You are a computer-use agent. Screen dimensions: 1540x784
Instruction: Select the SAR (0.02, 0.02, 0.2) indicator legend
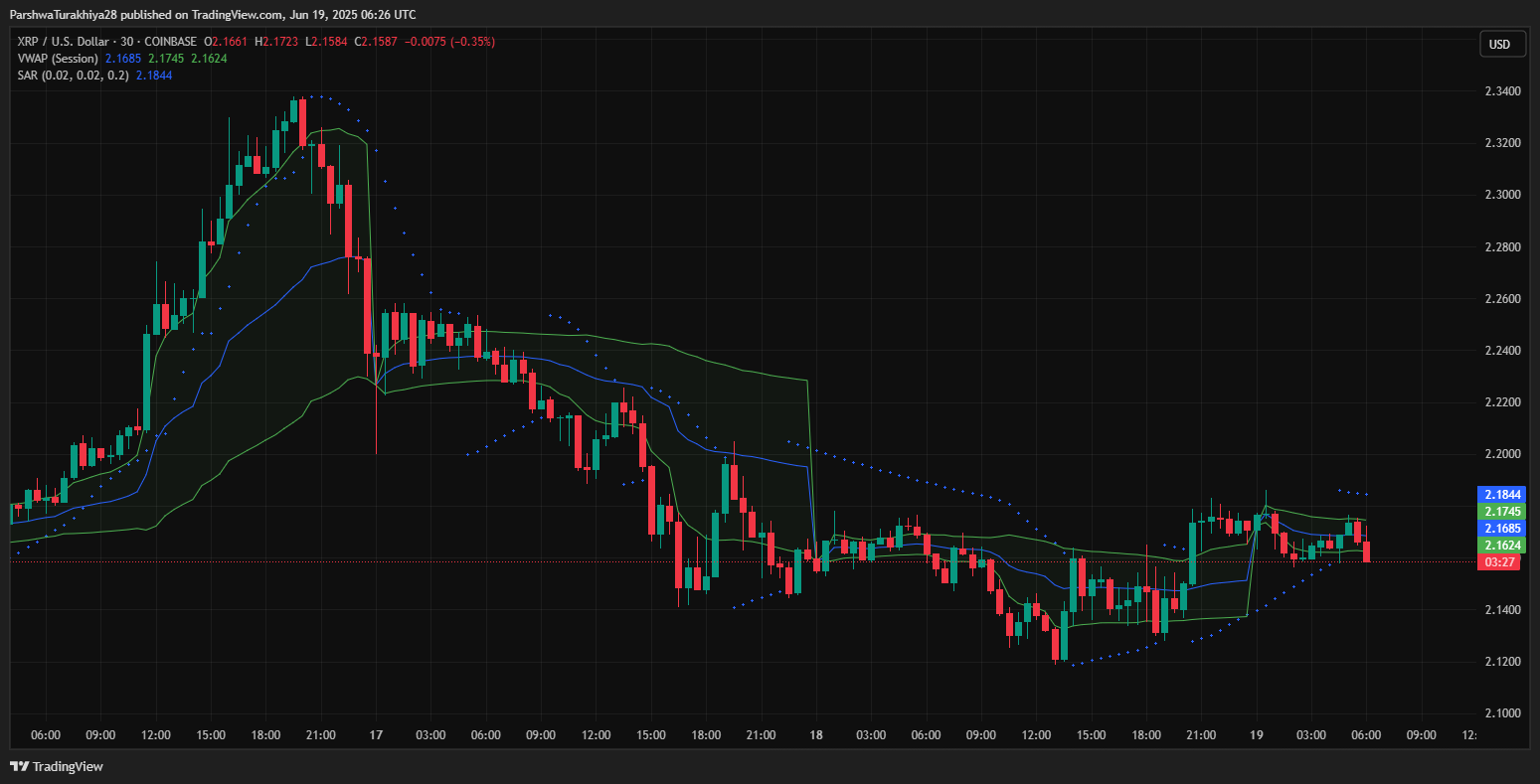coord(73,76)
